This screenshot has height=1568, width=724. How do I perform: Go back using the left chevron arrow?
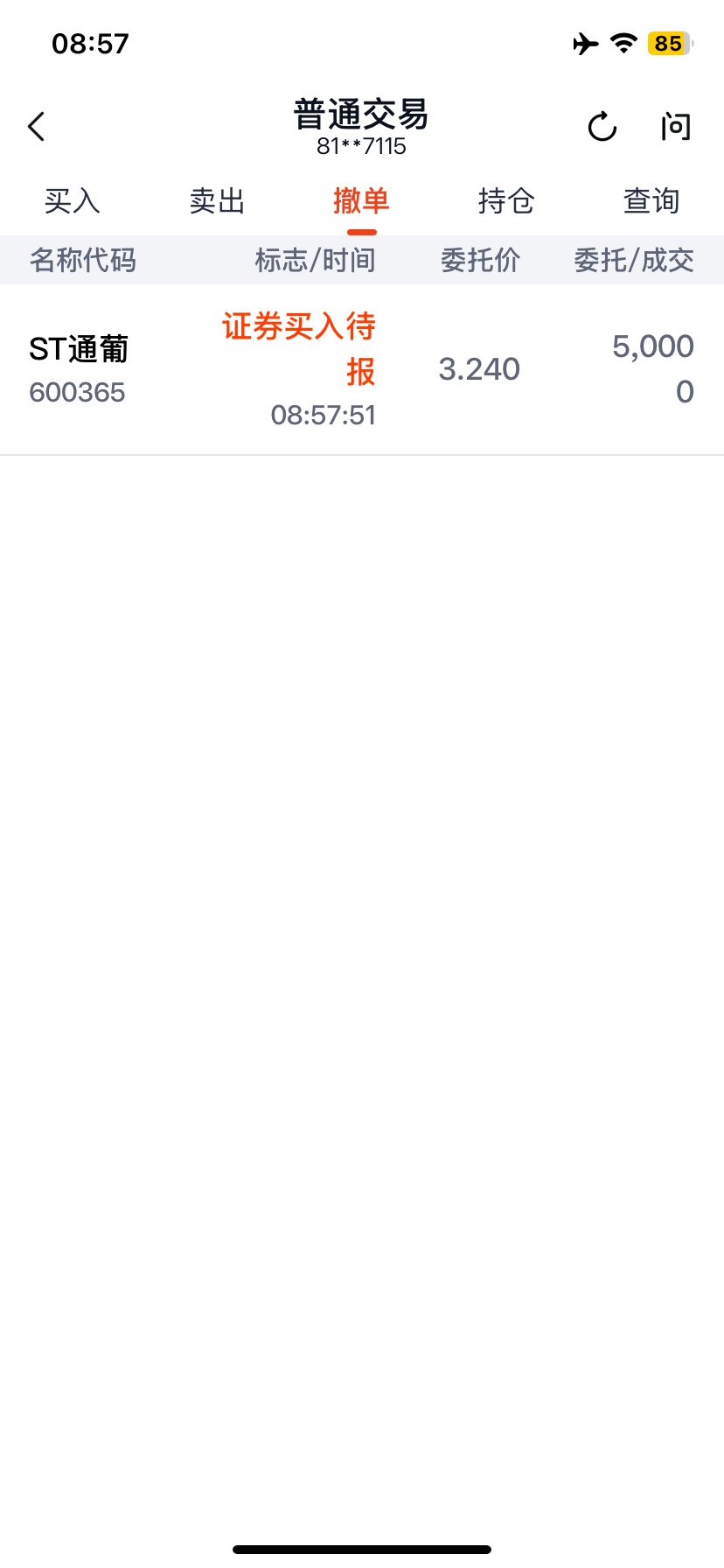click(x=36, y=127)
